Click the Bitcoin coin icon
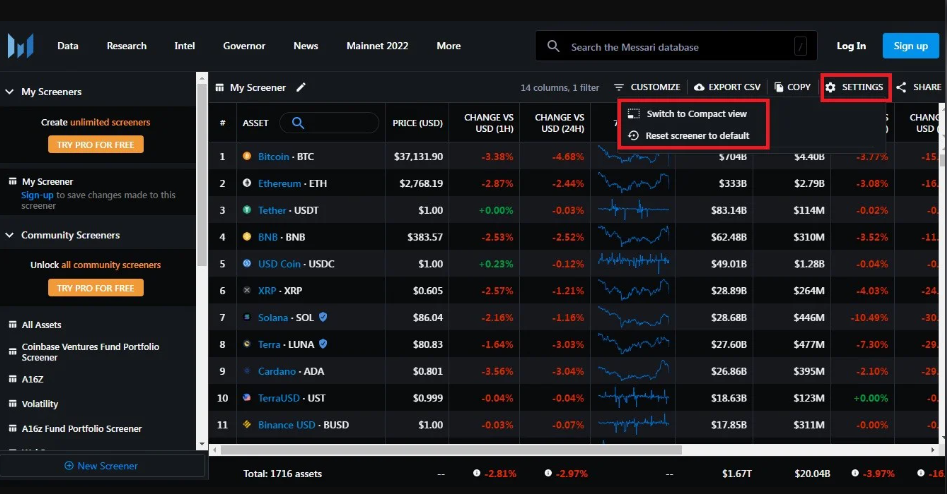 click(246, 156)
